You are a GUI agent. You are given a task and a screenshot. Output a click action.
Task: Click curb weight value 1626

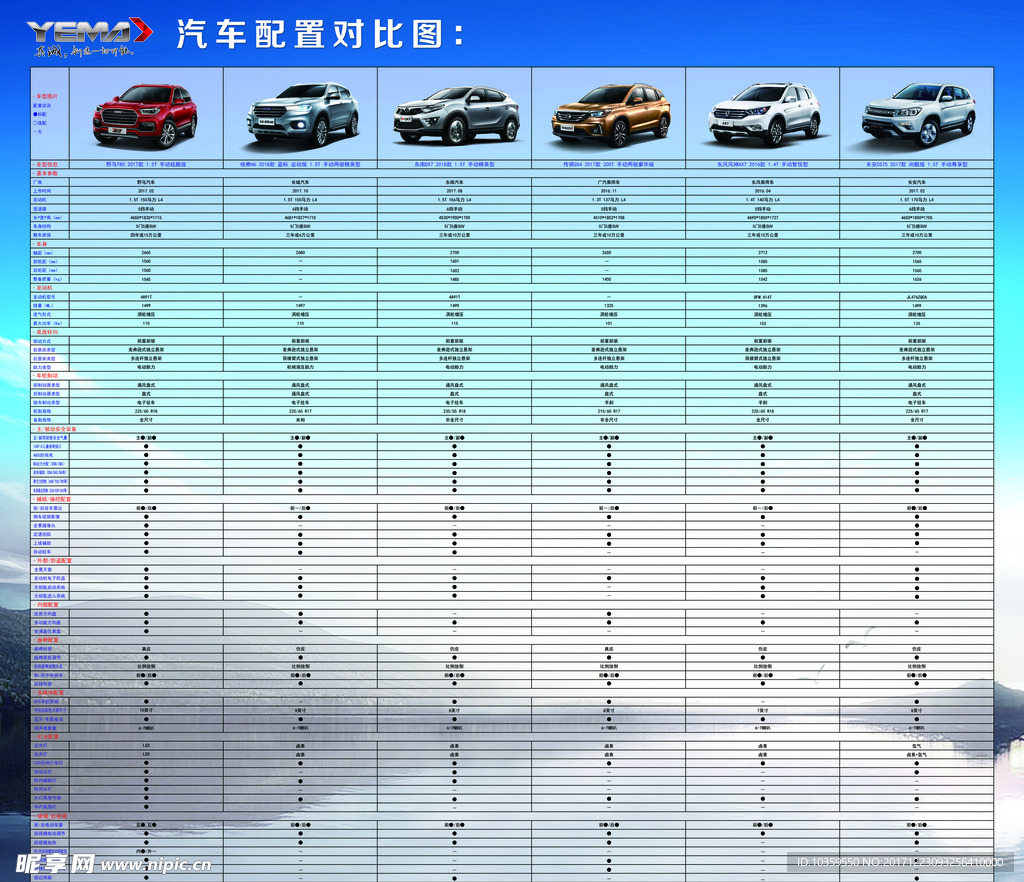click(x=917, y=279)
